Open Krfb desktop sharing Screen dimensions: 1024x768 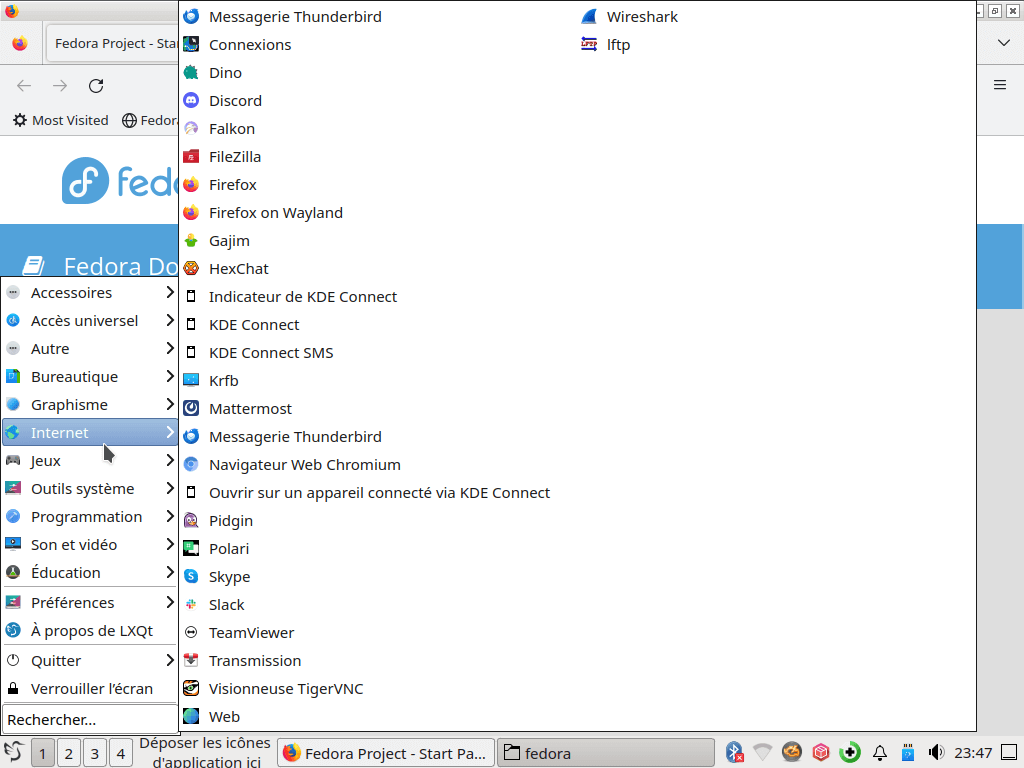click(210, 381)
